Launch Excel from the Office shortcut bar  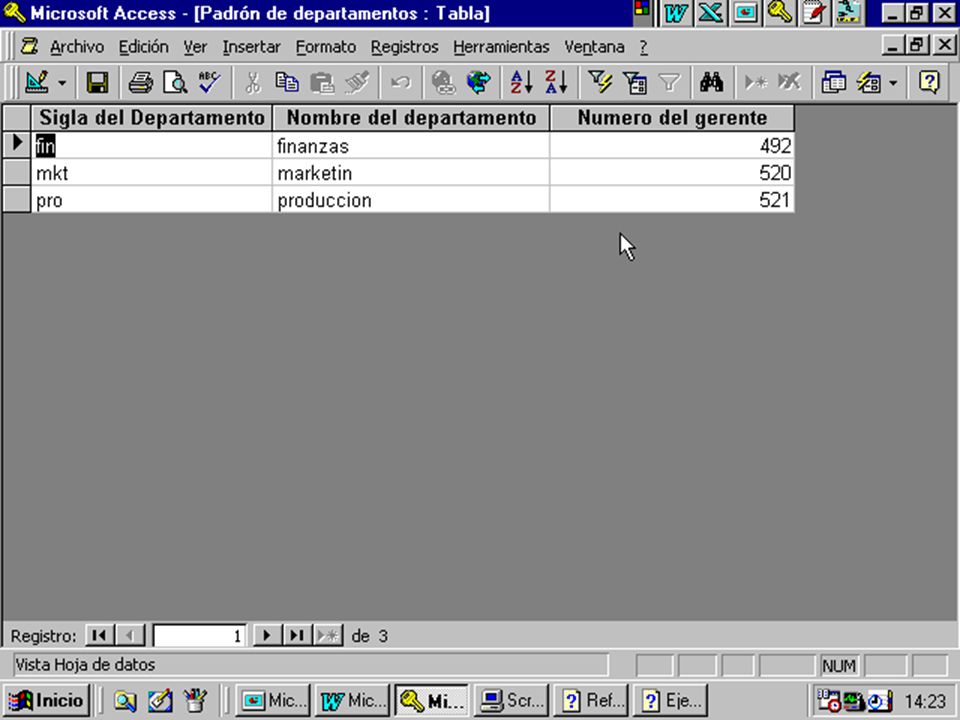[x=710, y=13]
